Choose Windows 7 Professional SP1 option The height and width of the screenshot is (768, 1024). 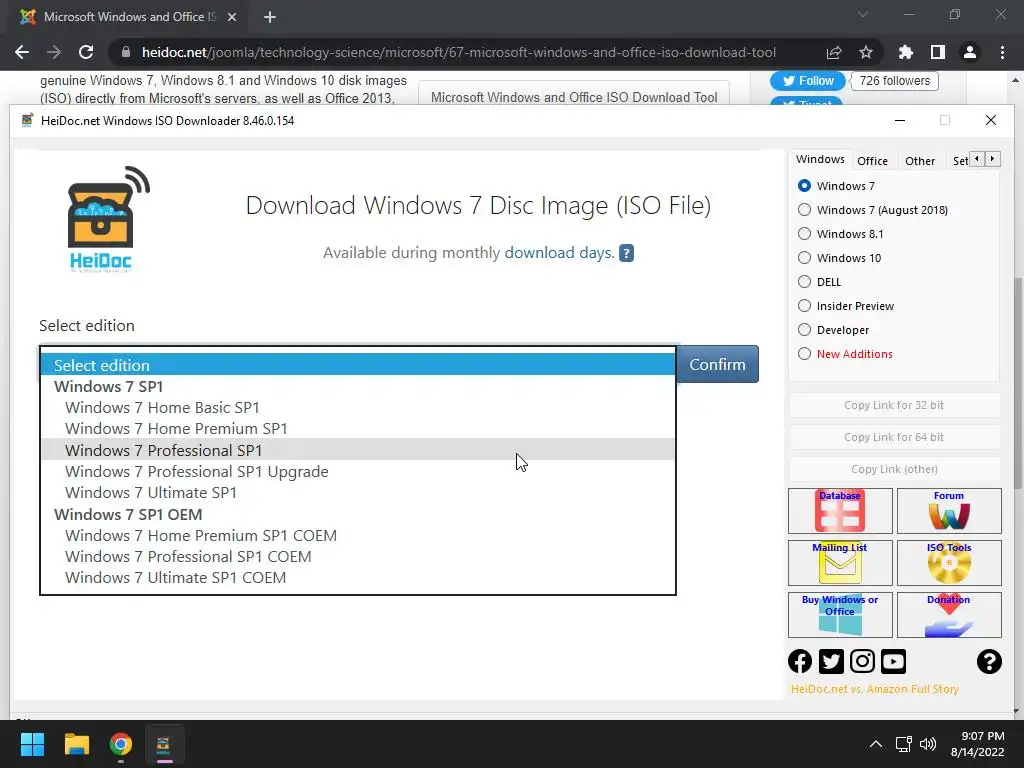coord(358,450)
